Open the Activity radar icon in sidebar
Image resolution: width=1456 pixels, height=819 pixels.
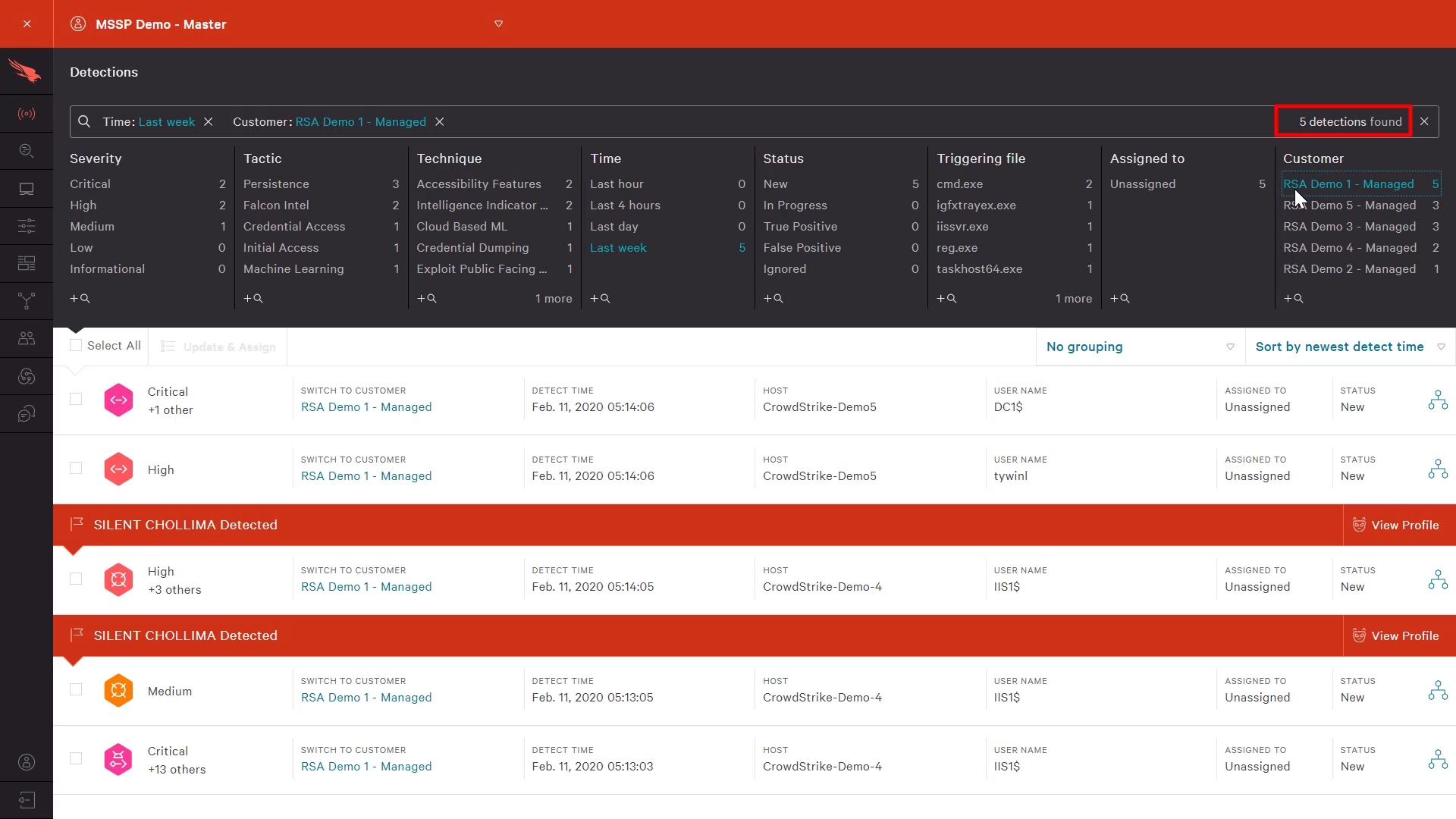(27, 114)
